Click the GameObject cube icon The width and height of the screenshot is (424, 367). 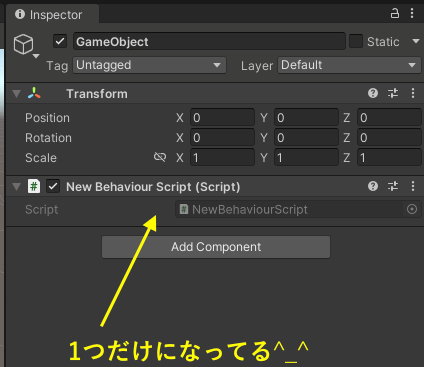point(23,44)
